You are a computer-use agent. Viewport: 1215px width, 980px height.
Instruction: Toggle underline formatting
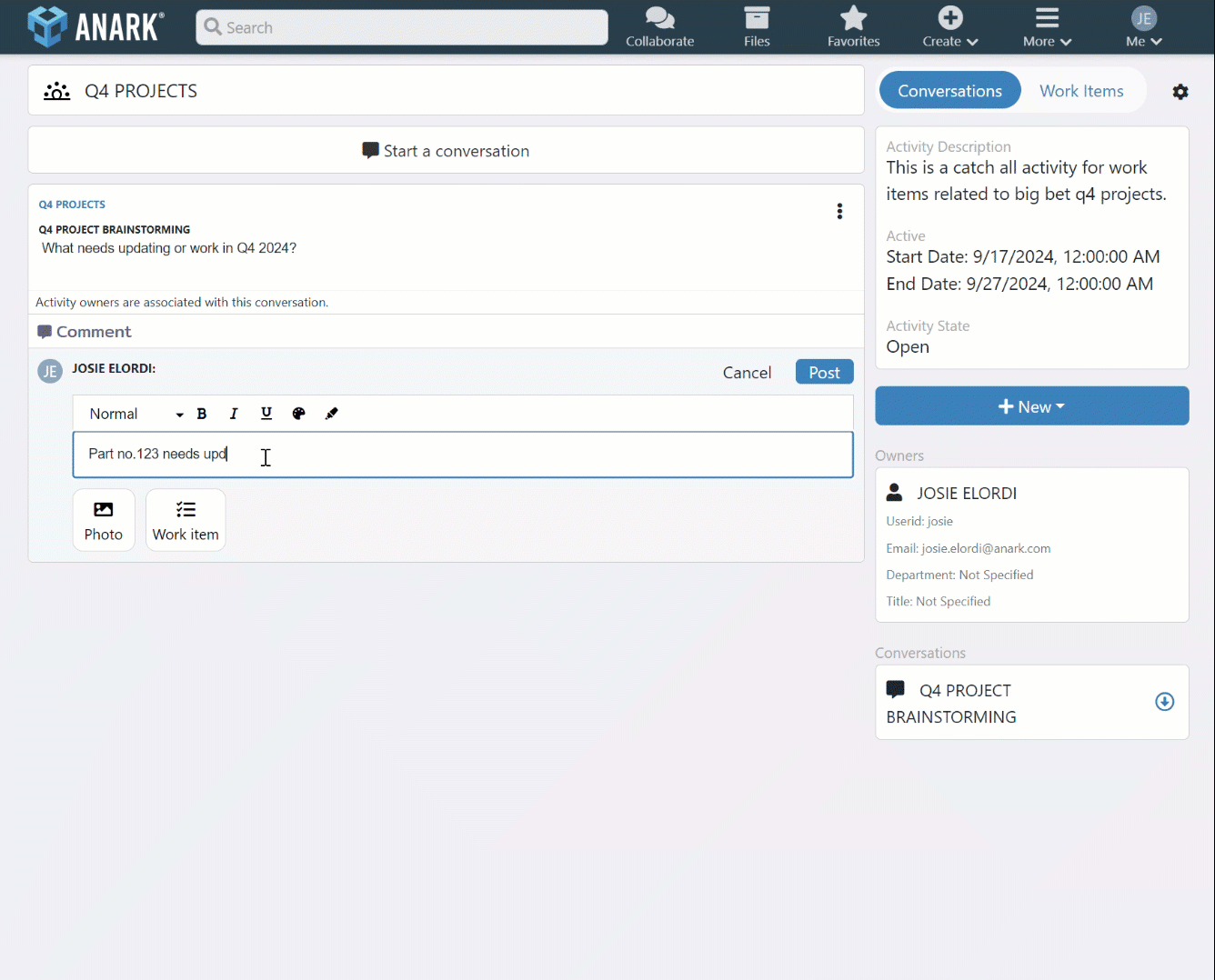266,414
